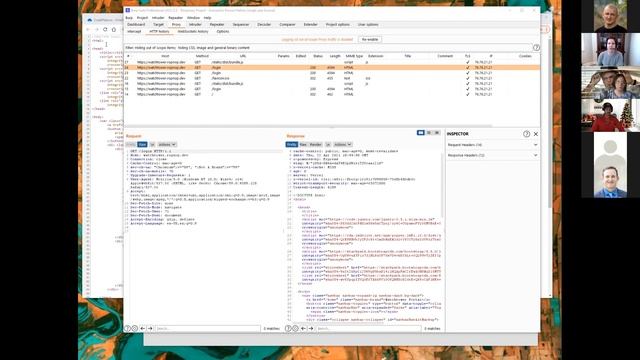Go to next search match in the Request pane

[x=150, y=328]
